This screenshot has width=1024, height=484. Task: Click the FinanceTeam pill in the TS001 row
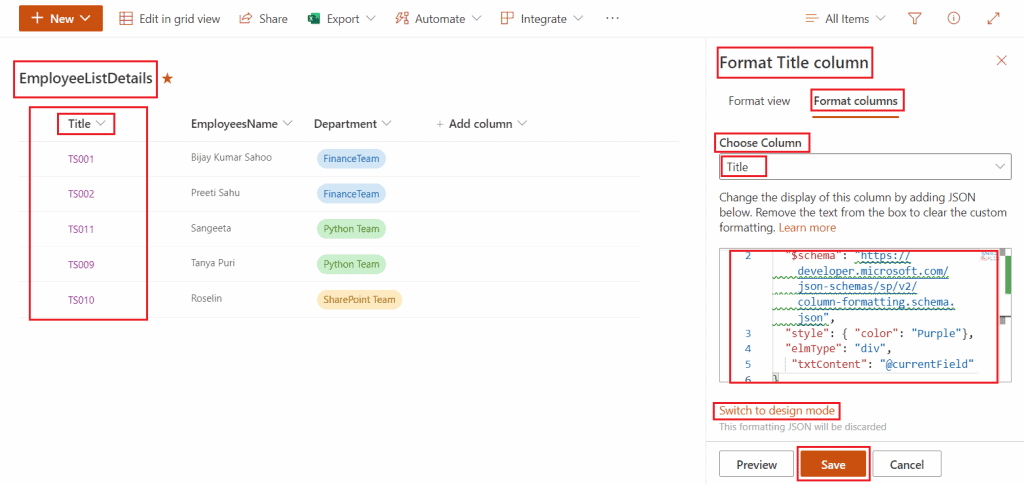click(351, 159)
